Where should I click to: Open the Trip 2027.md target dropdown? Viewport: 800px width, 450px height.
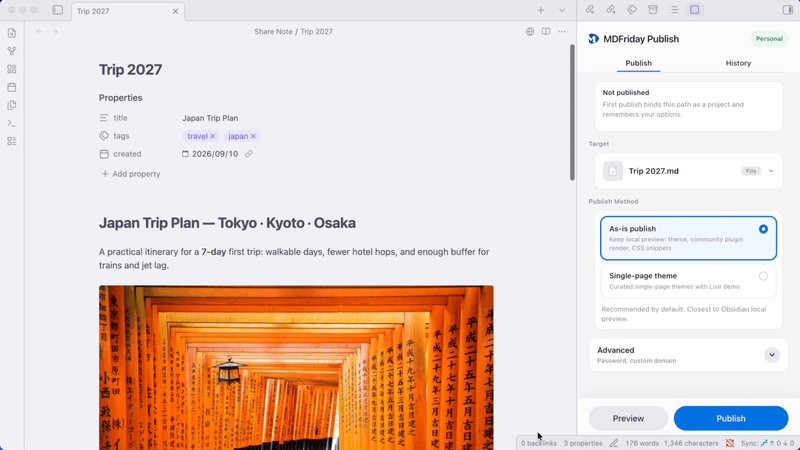688,171
